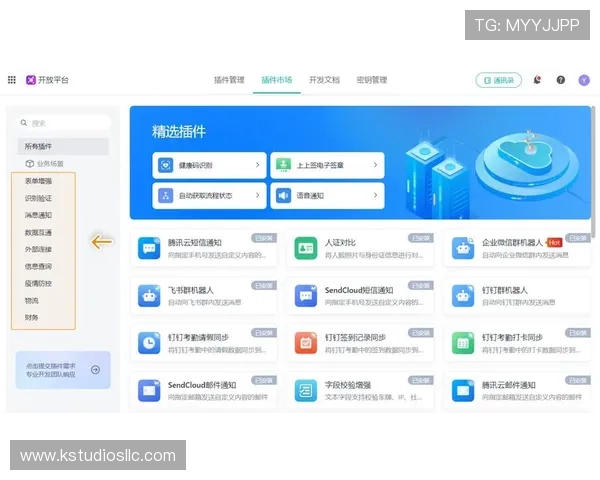Select 识别验证 category

[38, 198]
